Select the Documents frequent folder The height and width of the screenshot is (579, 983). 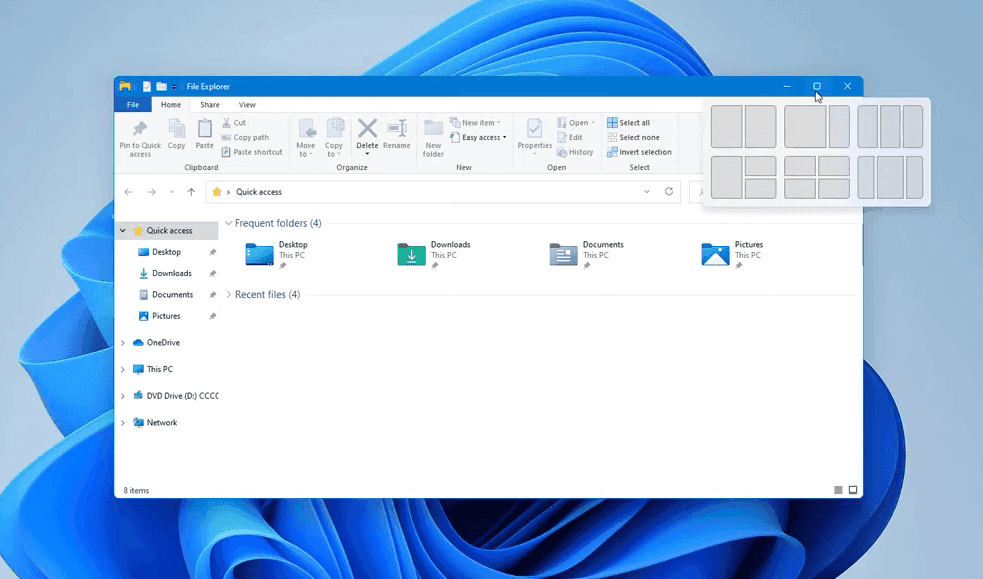586,254
